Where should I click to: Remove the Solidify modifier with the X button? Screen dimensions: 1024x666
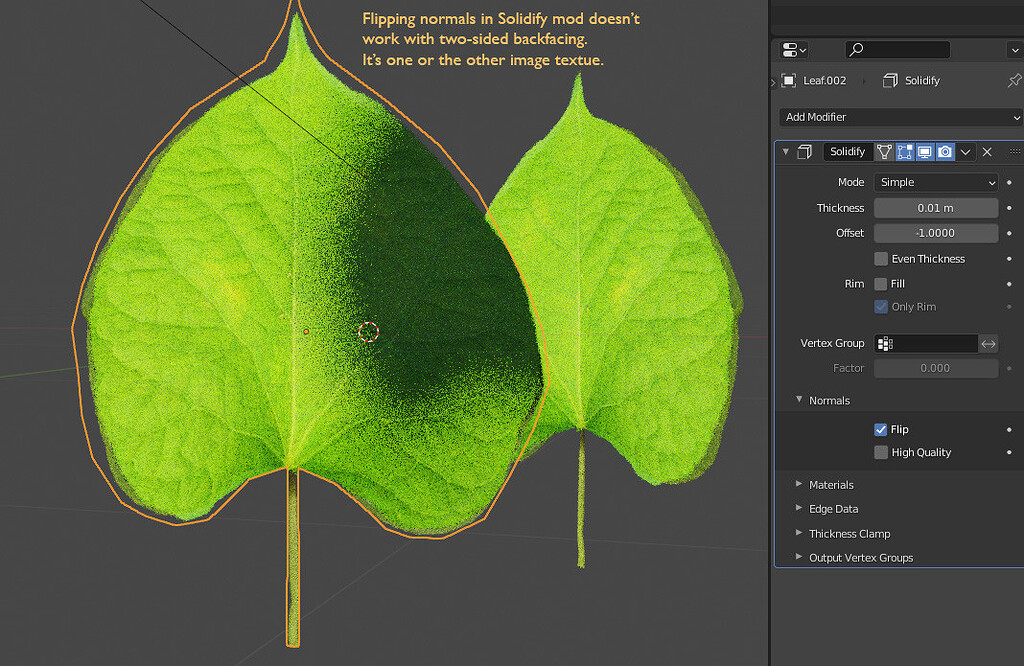pyautogui.click(x=987, y=151)
